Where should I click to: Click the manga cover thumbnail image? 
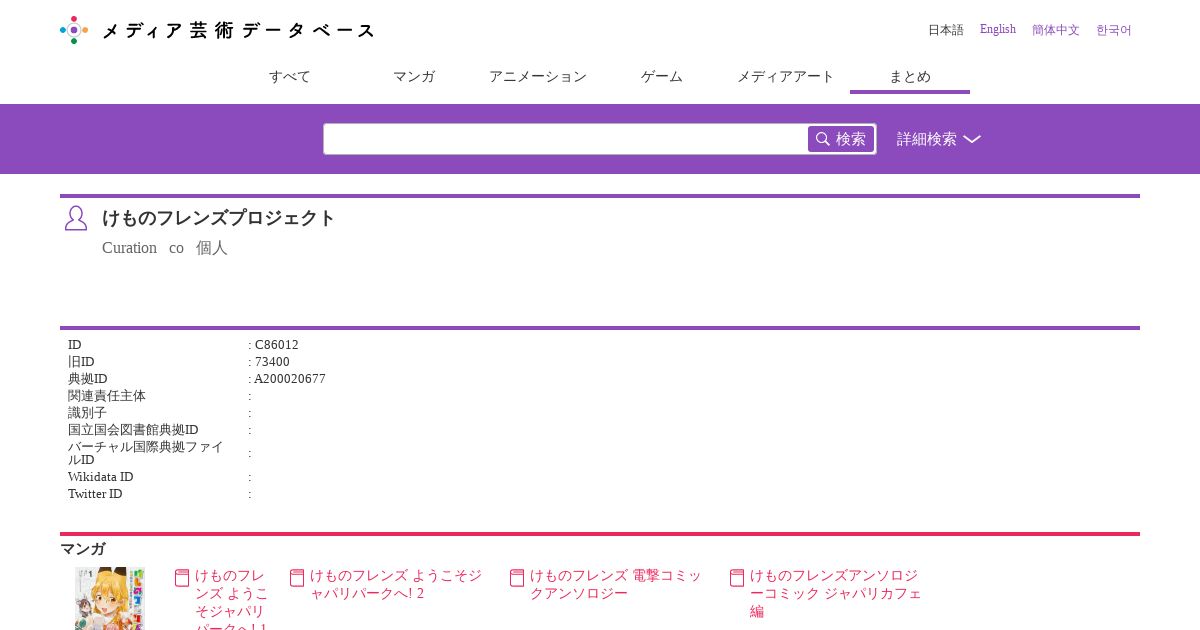pos(110,598)
